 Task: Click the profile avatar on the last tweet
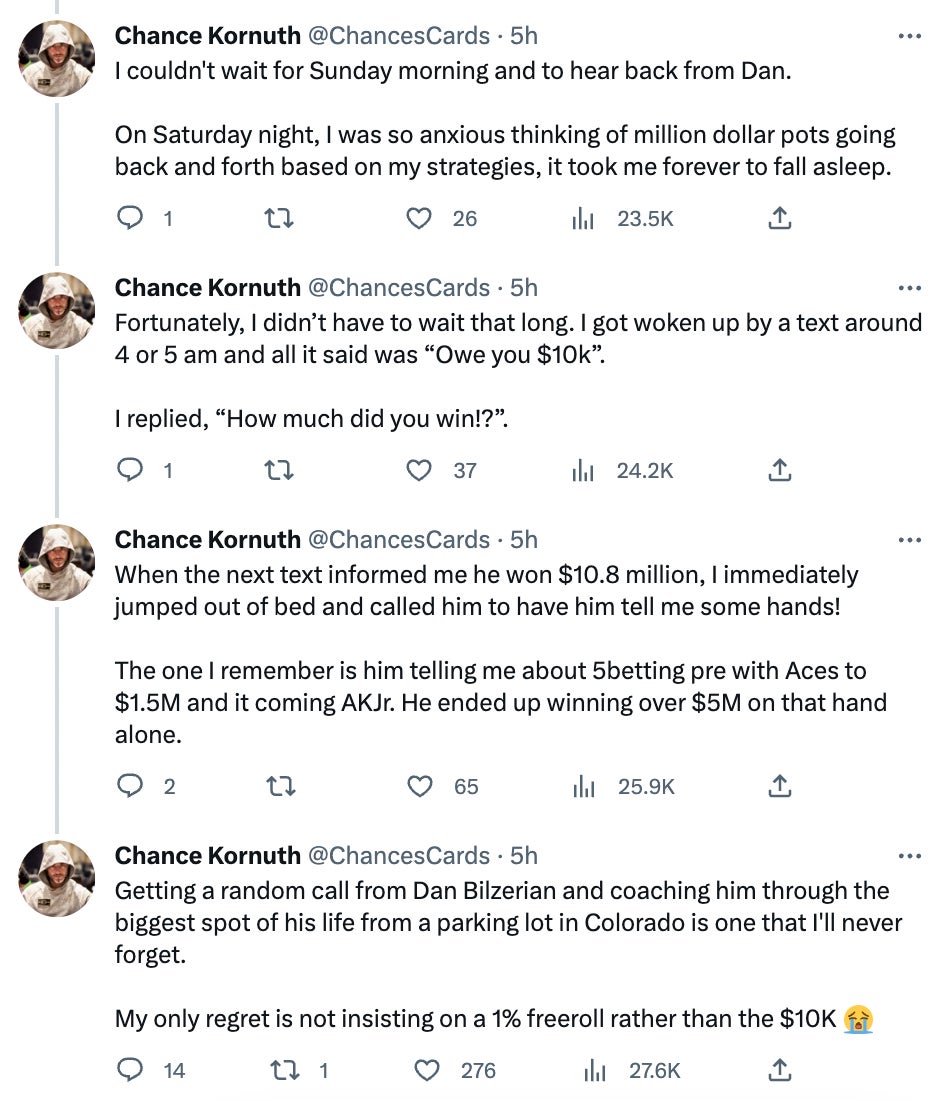point(57,878)
